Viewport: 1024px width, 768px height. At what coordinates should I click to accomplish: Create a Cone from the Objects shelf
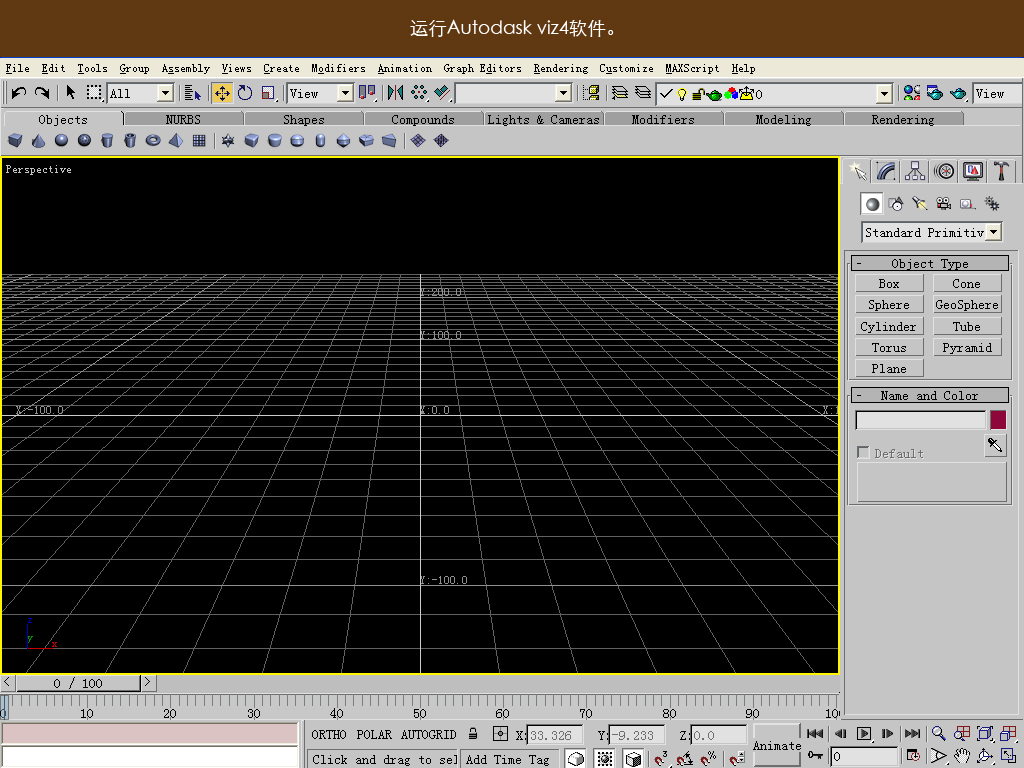coord(39,140)
